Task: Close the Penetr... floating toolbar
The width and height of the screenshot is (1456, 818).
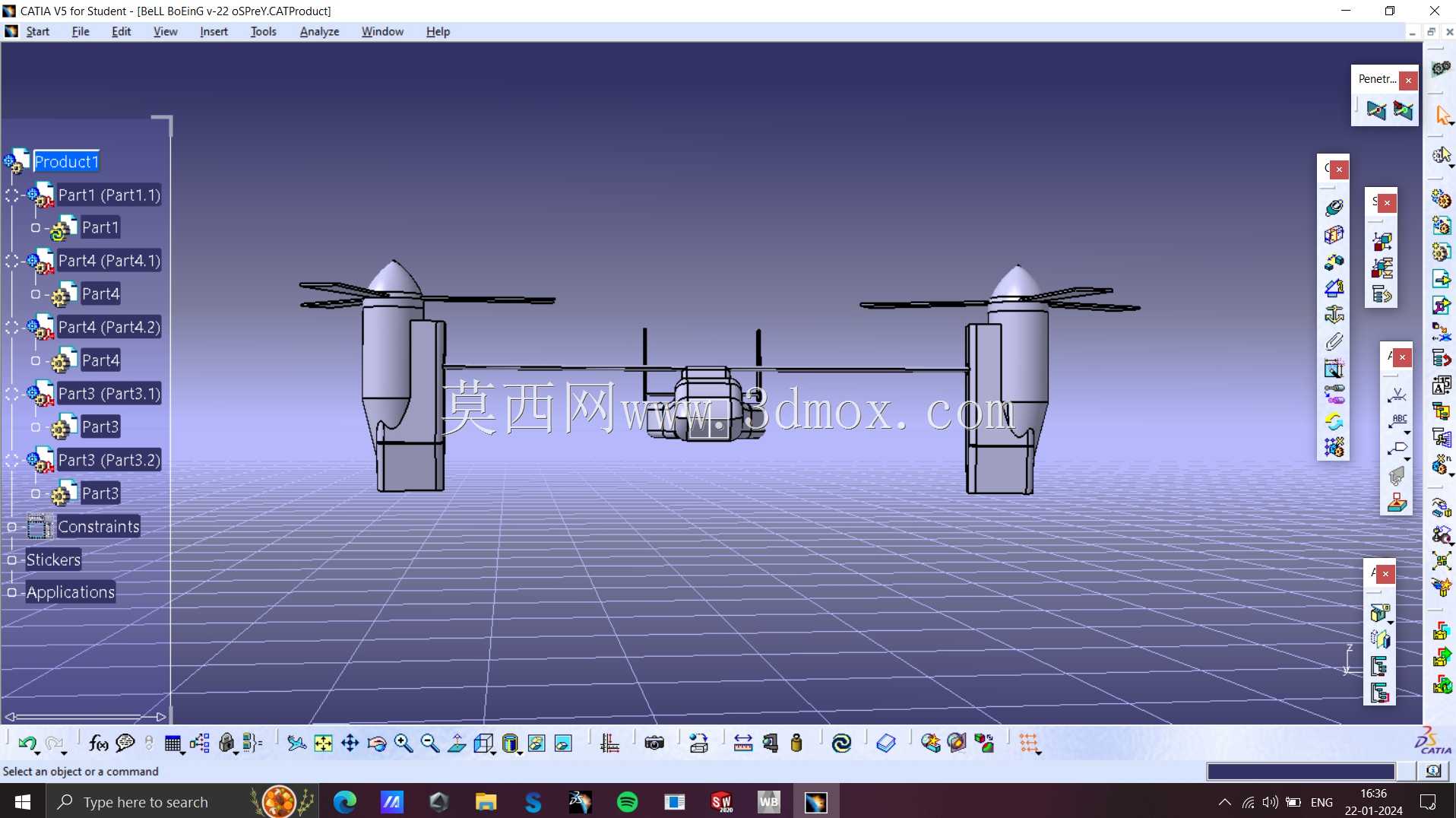Action: (x=1408, y=80)
